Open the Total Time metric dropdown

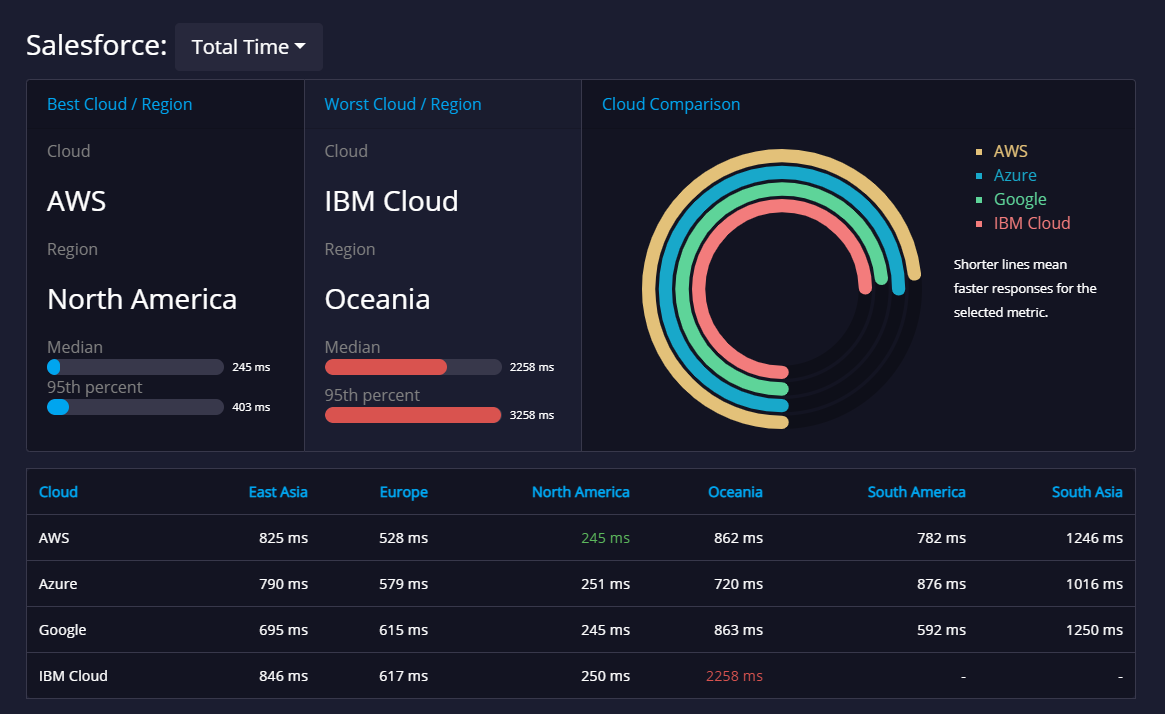tap(248, 46)
